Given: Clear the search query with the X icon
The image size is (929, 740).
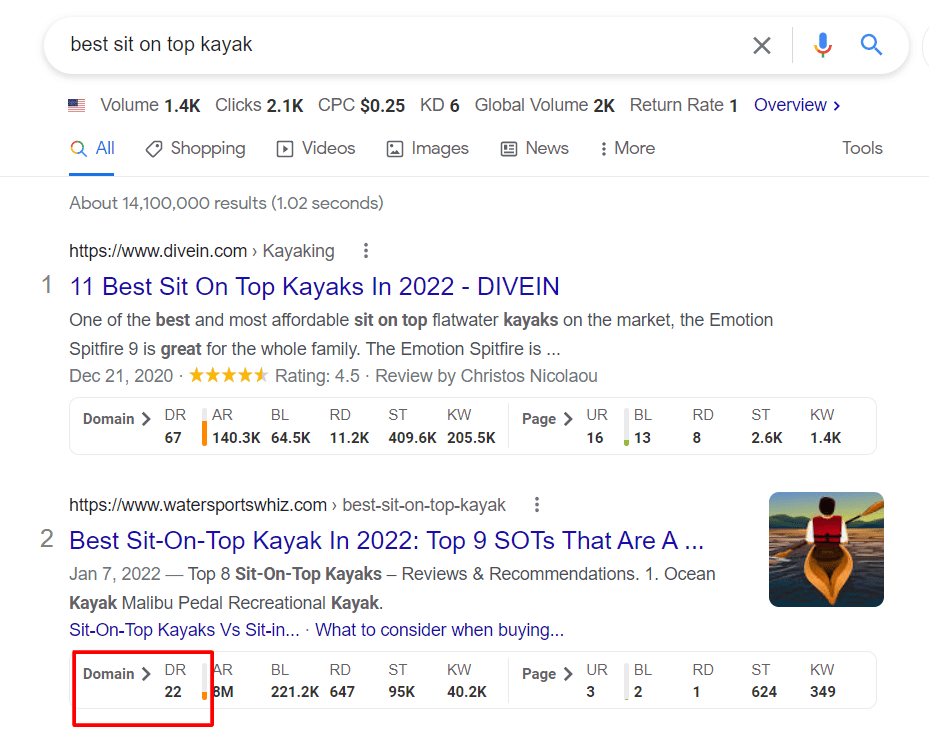Looking at the screenshot, I should (761, 44).
